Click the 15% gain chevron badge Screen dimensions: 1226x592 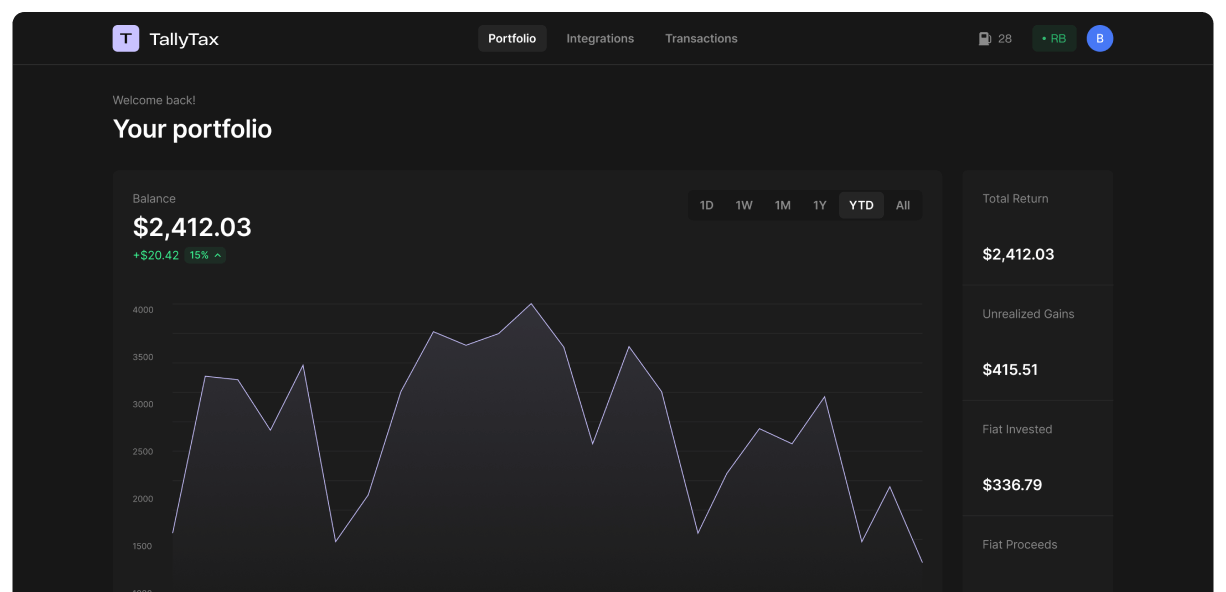205,255
